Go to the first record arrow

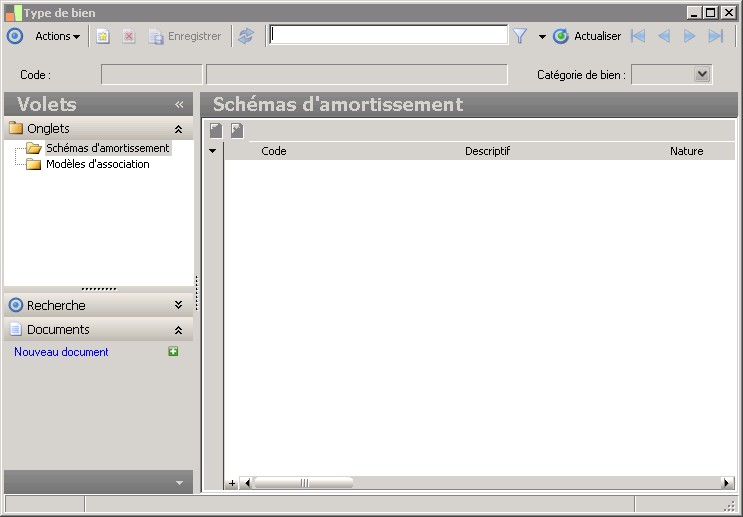pos(638,36)
